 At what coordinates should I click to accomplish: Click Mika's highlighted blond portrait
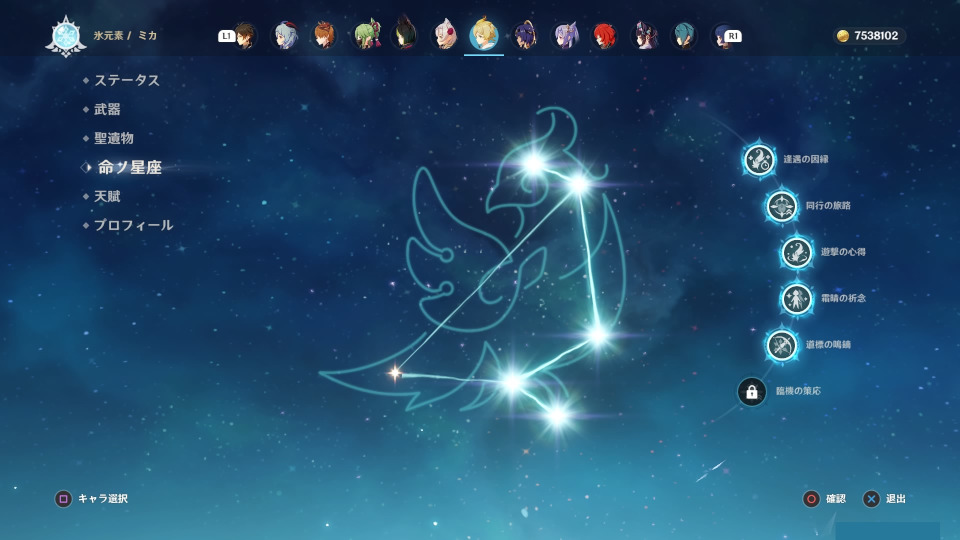484,34
